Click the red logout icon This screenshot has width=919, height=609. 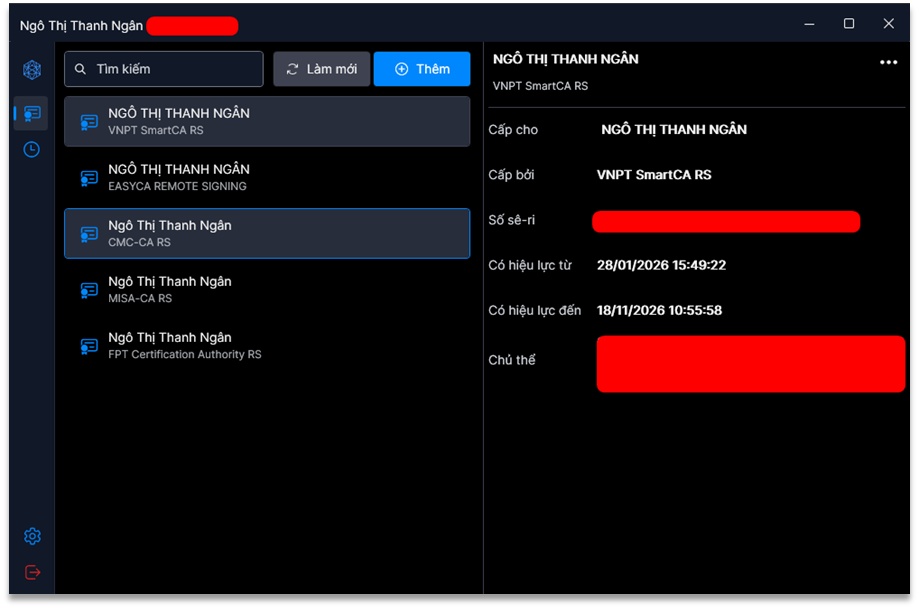(33, 572)
